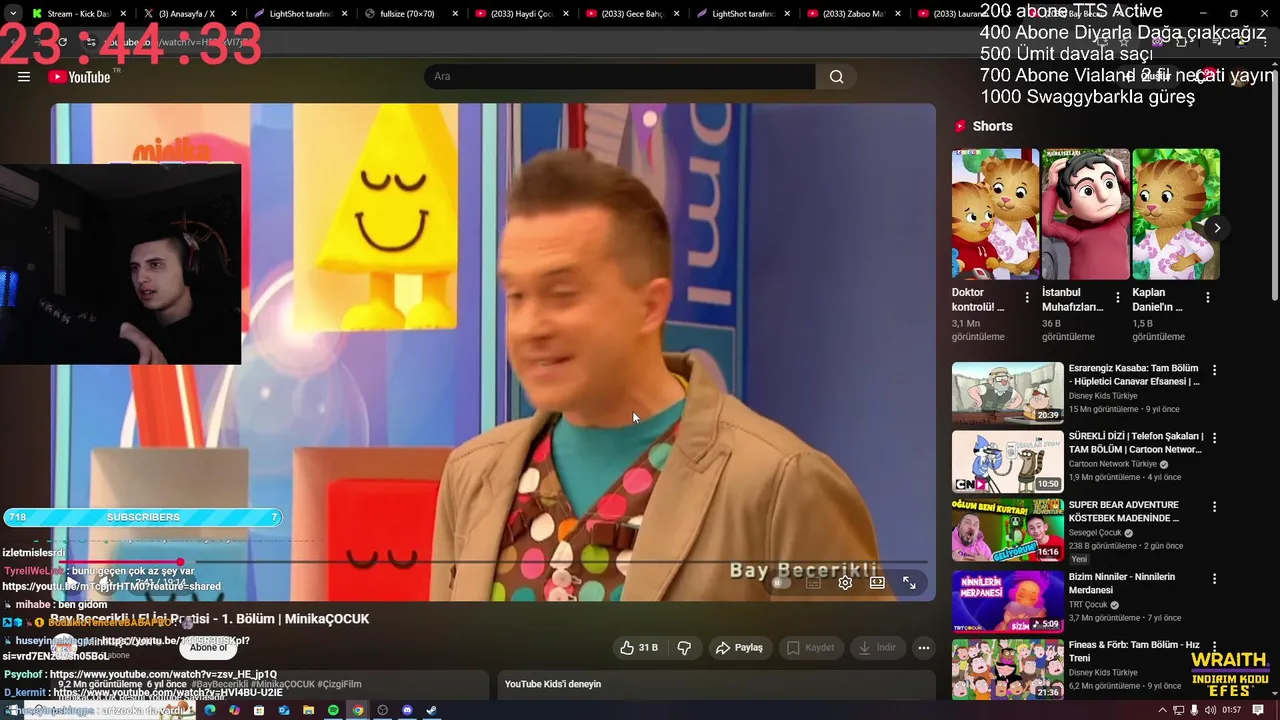Focus the Ara search field
The height and width of the screenshot is (720, 1280).
point(620,77)
